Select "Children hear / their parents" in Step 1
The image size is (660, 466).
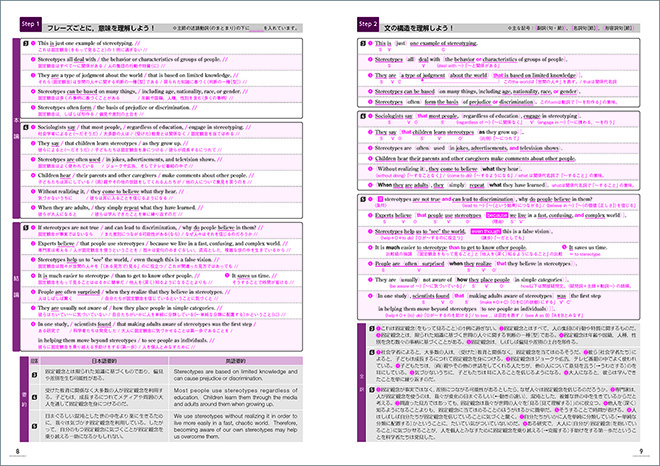pyautogui.click(x=146, y=176)
